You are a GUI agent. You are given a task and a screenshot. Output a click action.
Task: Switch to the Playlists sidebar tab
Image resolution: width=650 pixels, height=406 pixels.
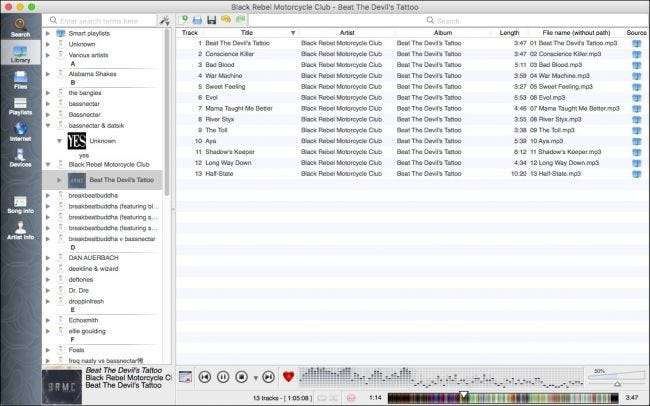20,106
